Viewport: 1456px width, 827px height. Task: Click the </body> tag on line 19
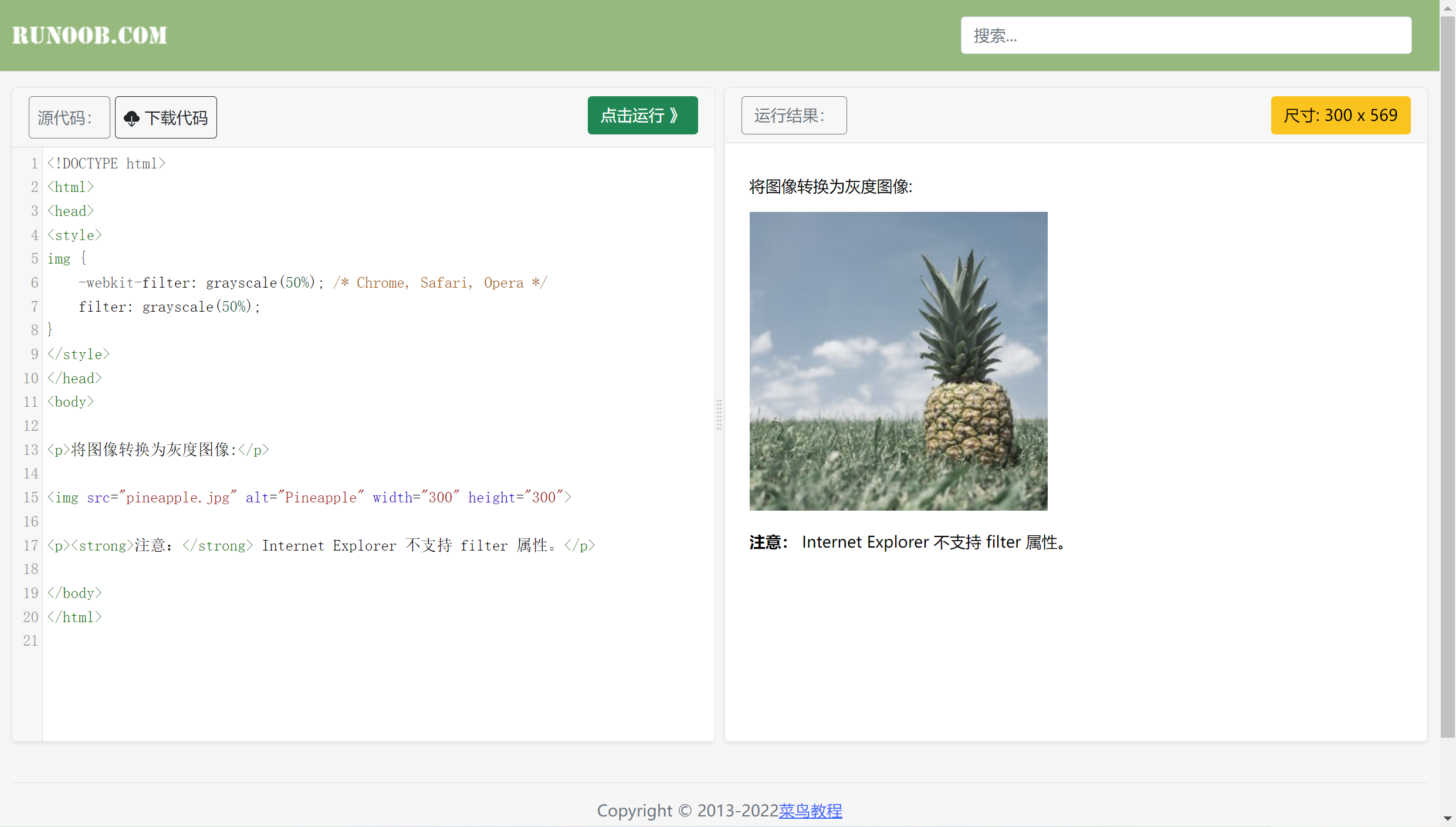coord(75,593)
